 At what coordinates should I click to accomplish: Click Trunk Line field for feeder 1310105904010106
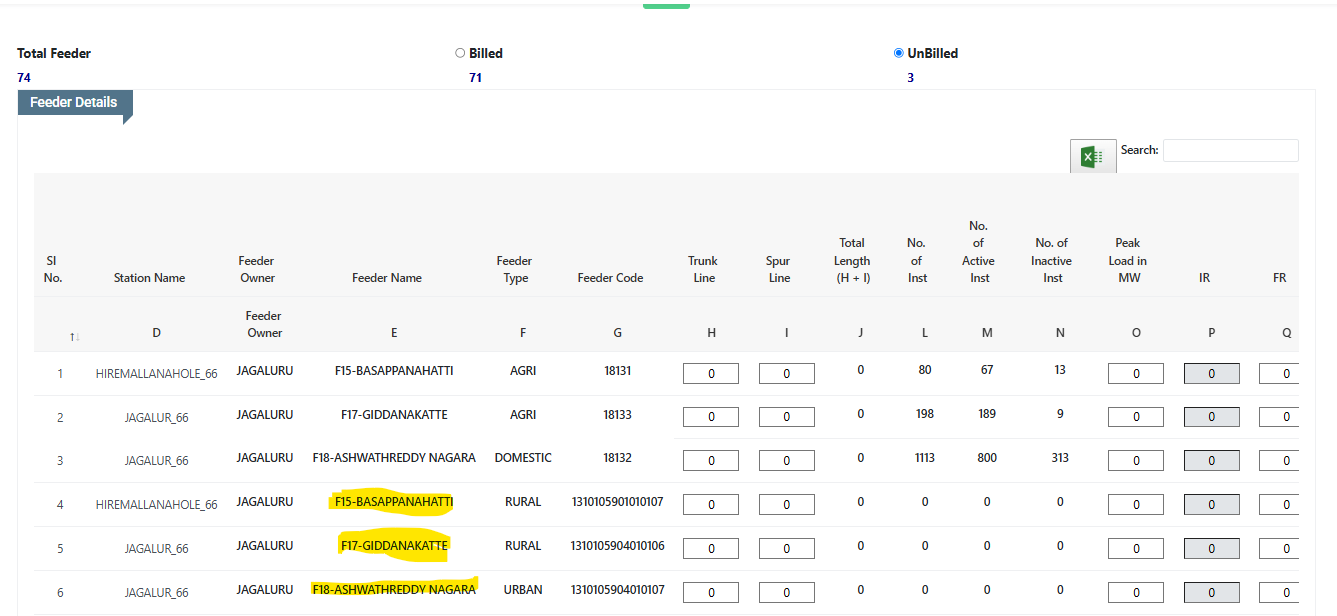pos(711,549)
